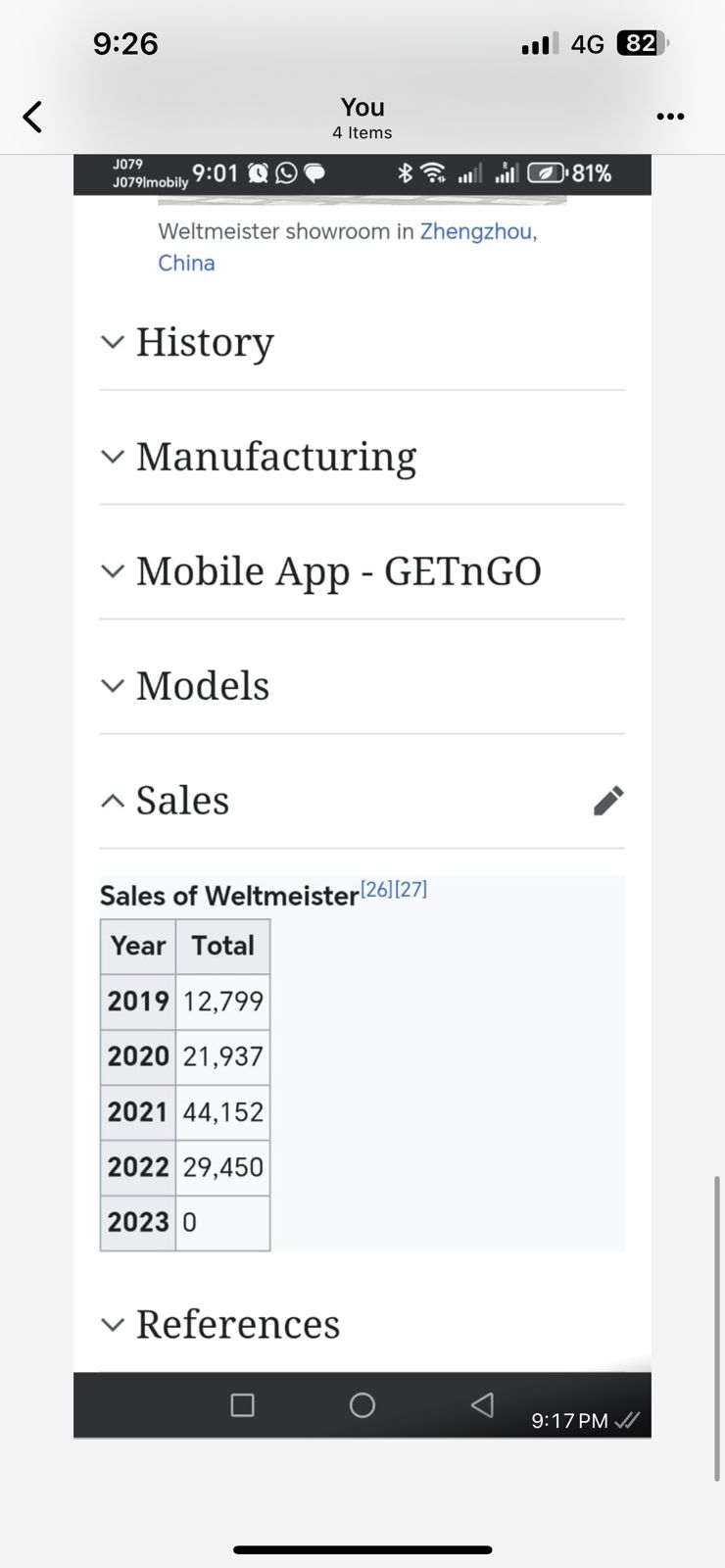725x1568 pixels.
Task: Tap the alarm clock status icon
Action: 258,173
